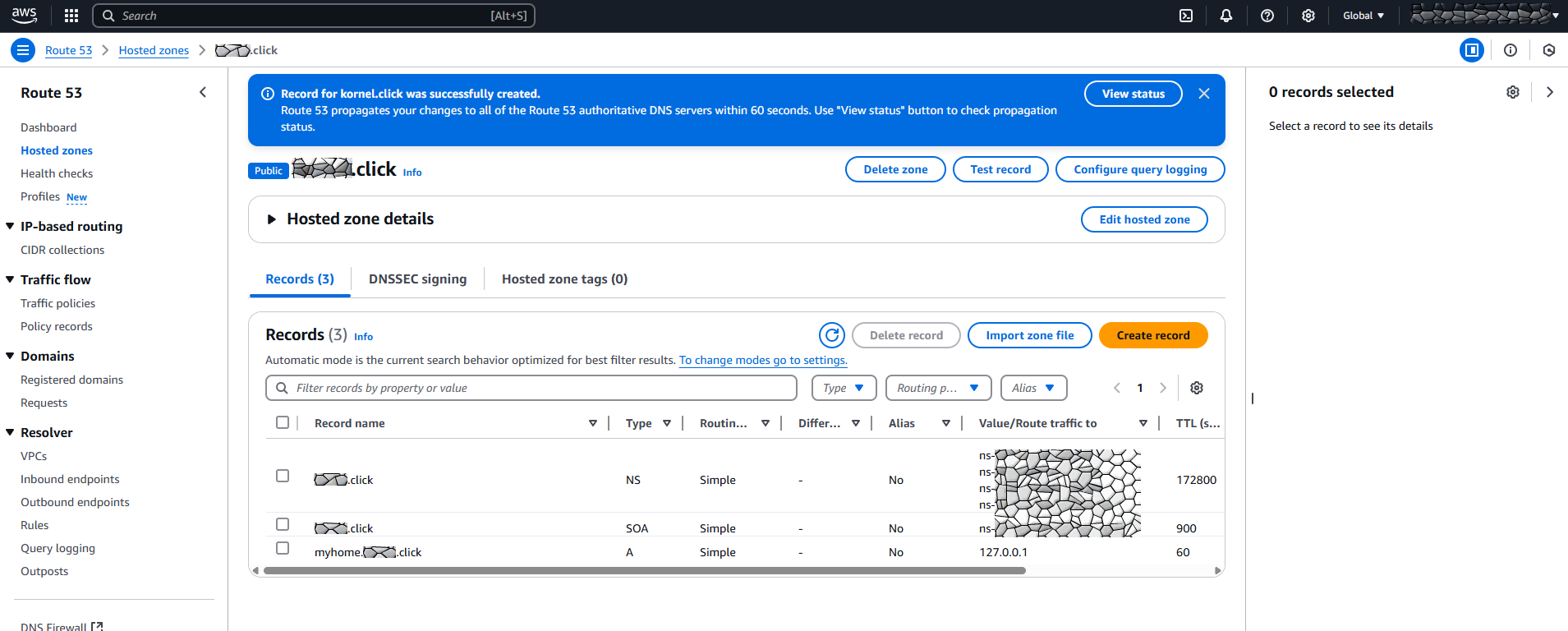Expand Hosted zone details section
Image resolution: width=1568 pixels, height=631 pixels.
tap(272, 219)
